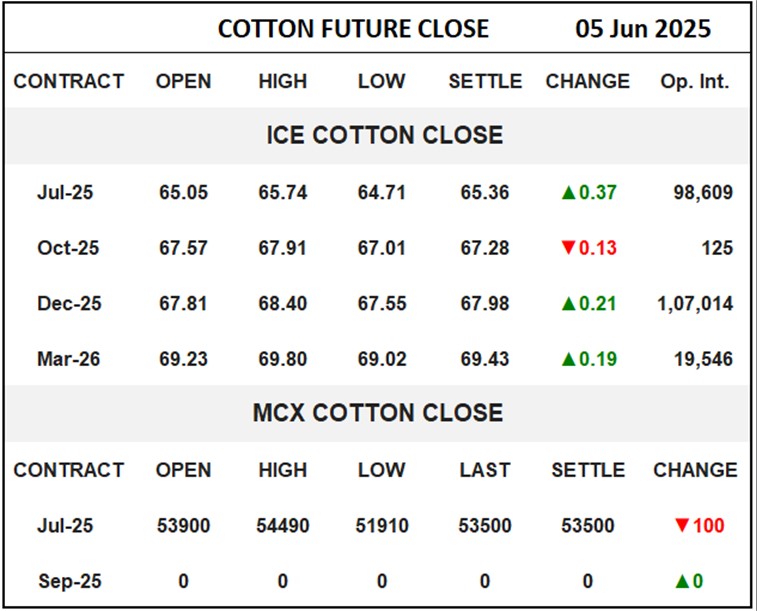Select the 1,07,014 open interest value
This screenshot has height=611, width=757.
click(693, 303)
